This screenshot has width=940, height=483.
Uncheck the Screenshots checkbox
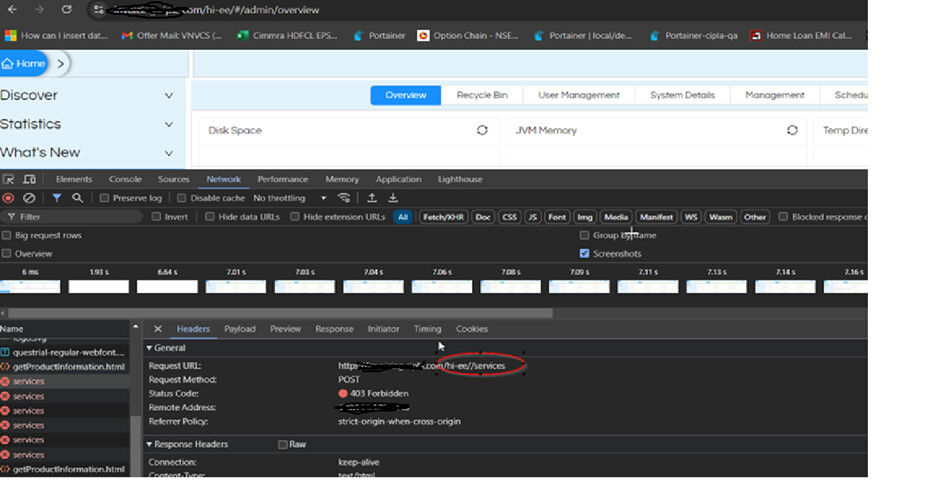[585, 253]
